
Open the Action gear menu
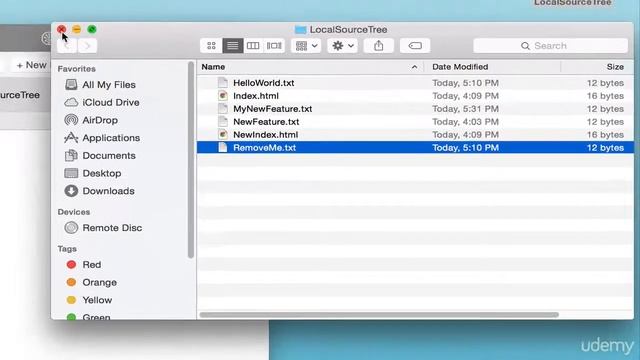[342, 46]
